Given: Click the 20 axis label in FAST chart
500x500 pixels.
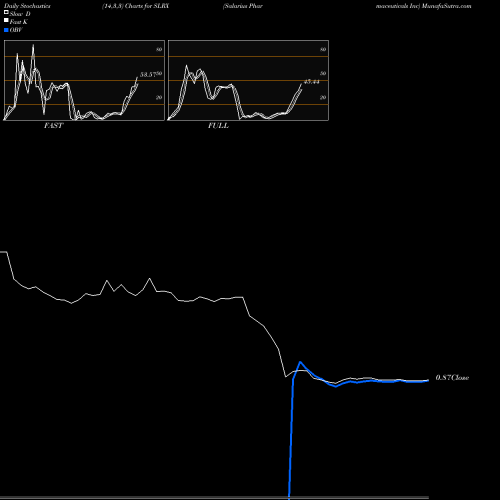Looking at the screenshot, I should pos(159,97).
